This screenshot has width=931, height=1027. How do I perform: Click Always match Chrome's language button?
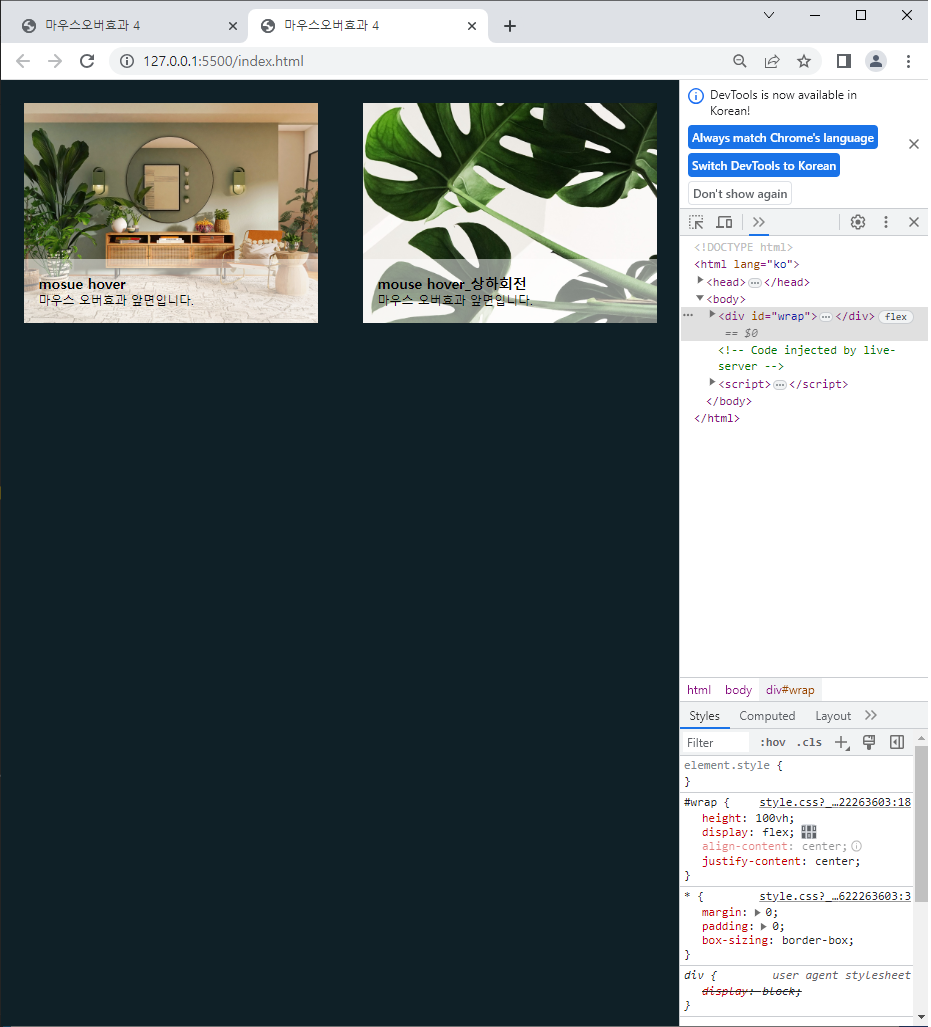783,138
